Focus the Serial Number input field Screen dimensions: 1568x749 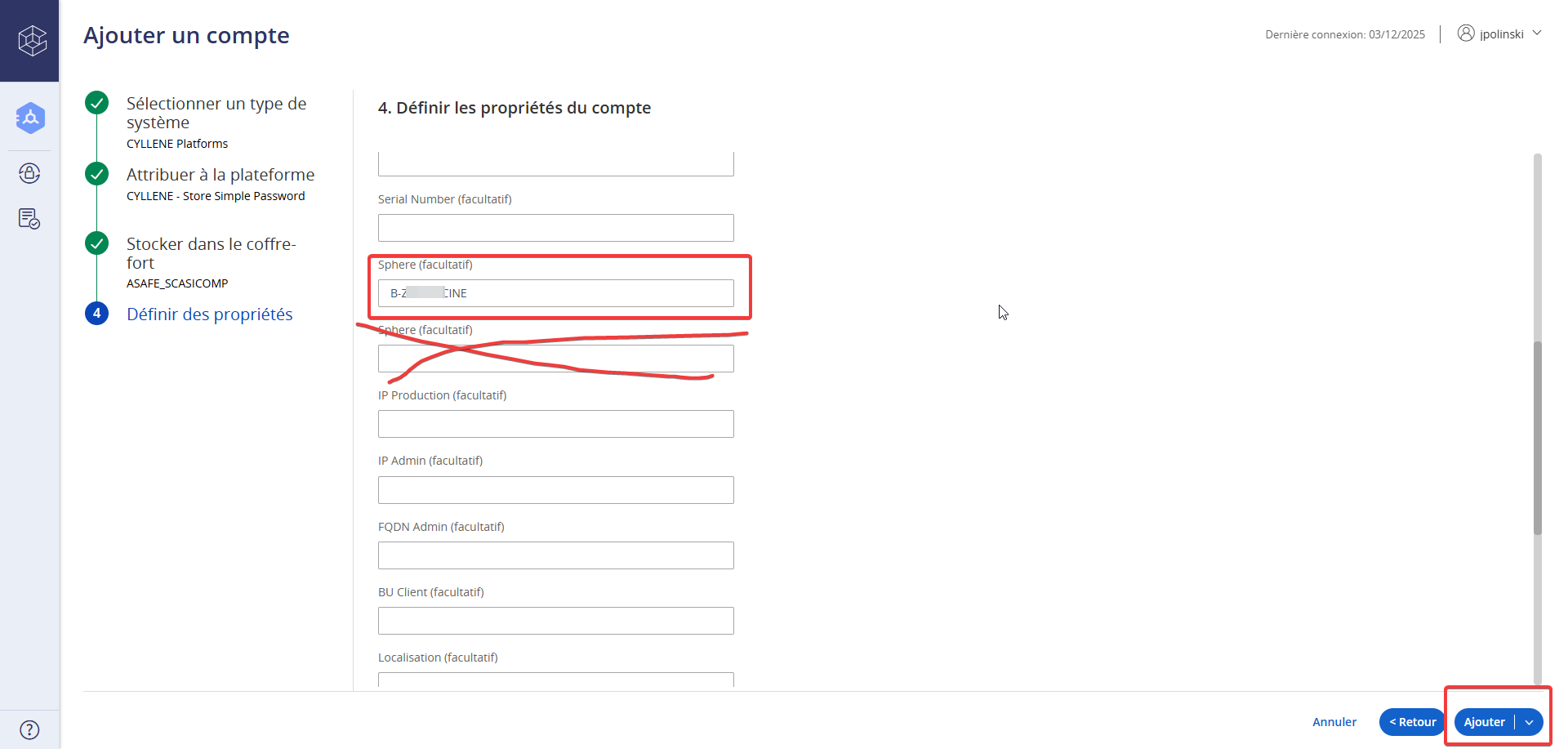(555, 228)
